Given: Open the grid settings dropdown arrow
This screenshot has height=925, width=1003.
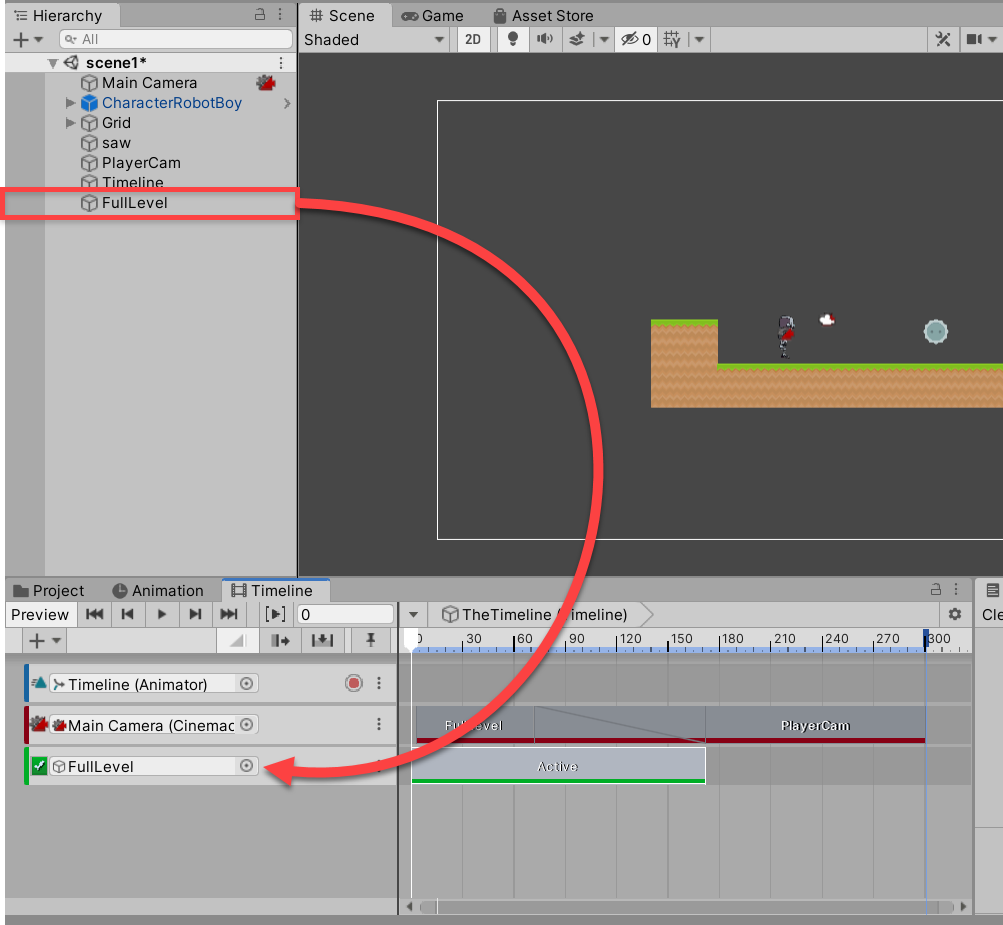Looking at the screenshot, I should click(699, 40).
